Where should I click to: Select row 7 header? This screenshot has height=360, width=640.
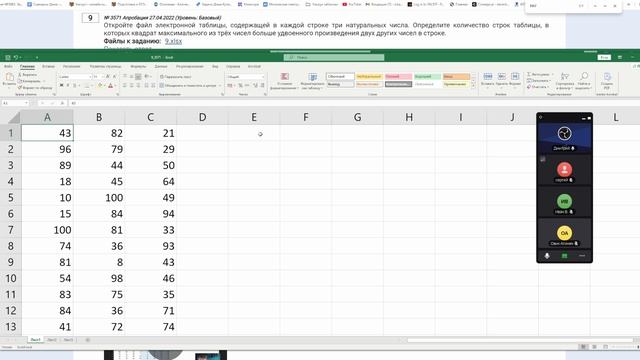pos(11,230)
